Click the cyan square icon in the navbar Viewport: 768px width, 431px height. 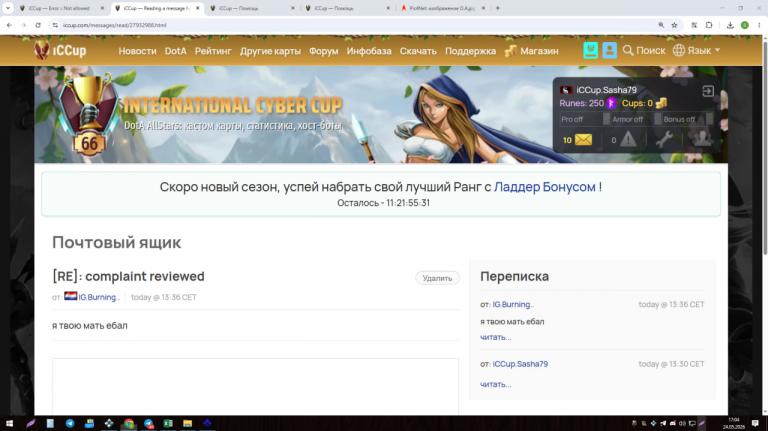pyautogui.click(x=591, y=50)
